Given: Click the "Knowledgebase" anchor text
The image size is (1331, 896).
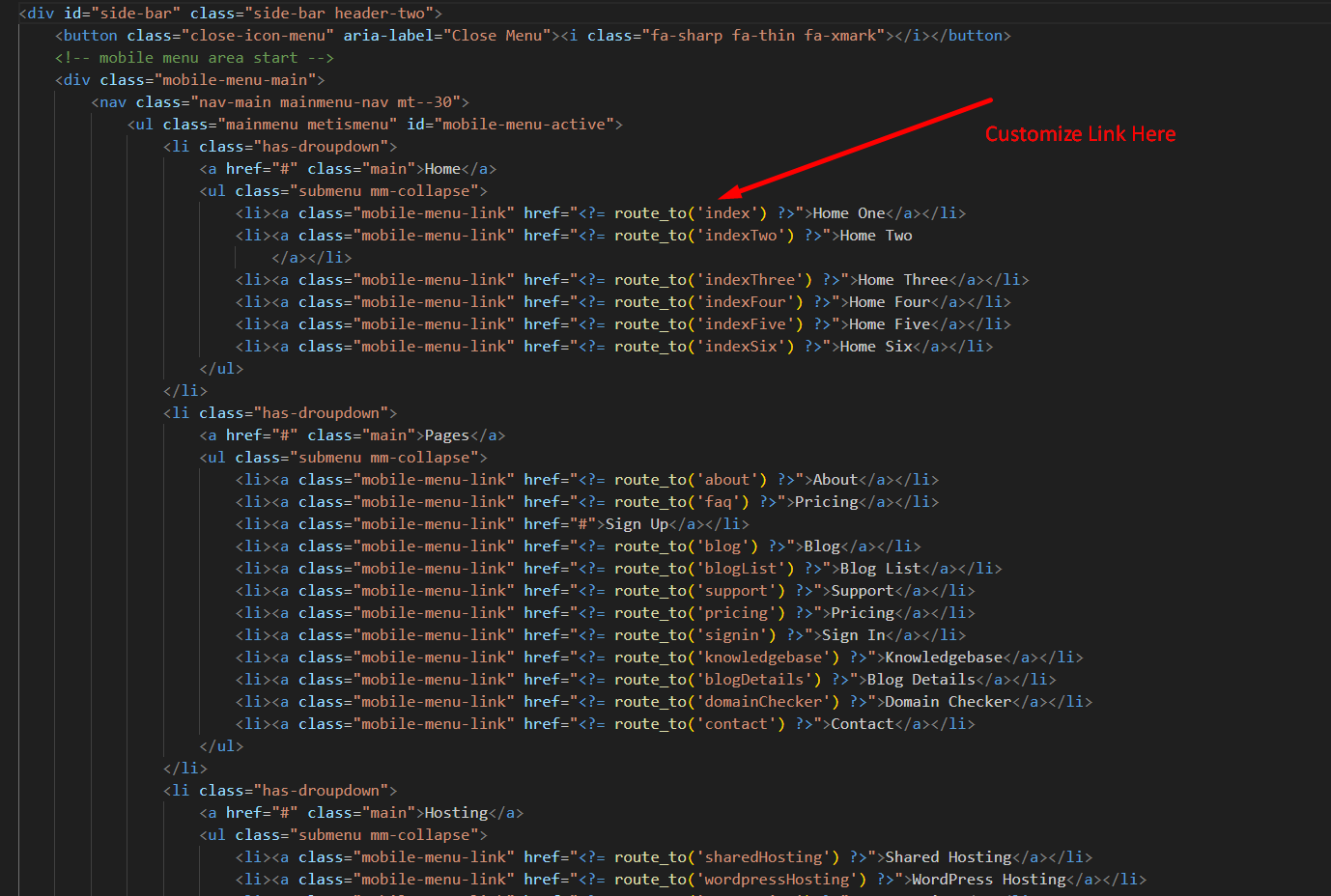Looking at the screenshot, I should click(944, 658).
